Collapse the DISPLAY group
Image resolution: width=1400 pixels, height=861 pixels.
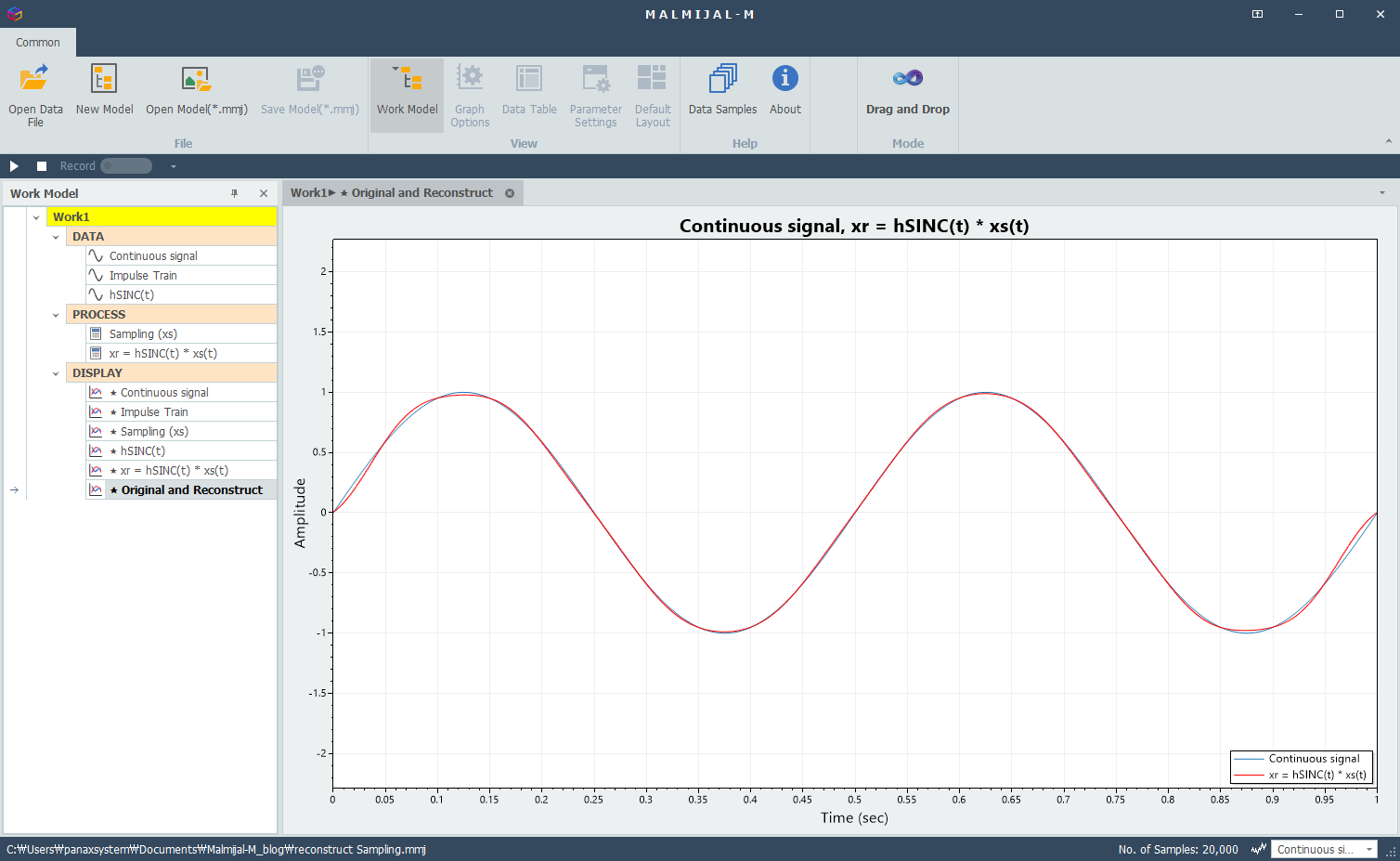[x=56, y=373]
